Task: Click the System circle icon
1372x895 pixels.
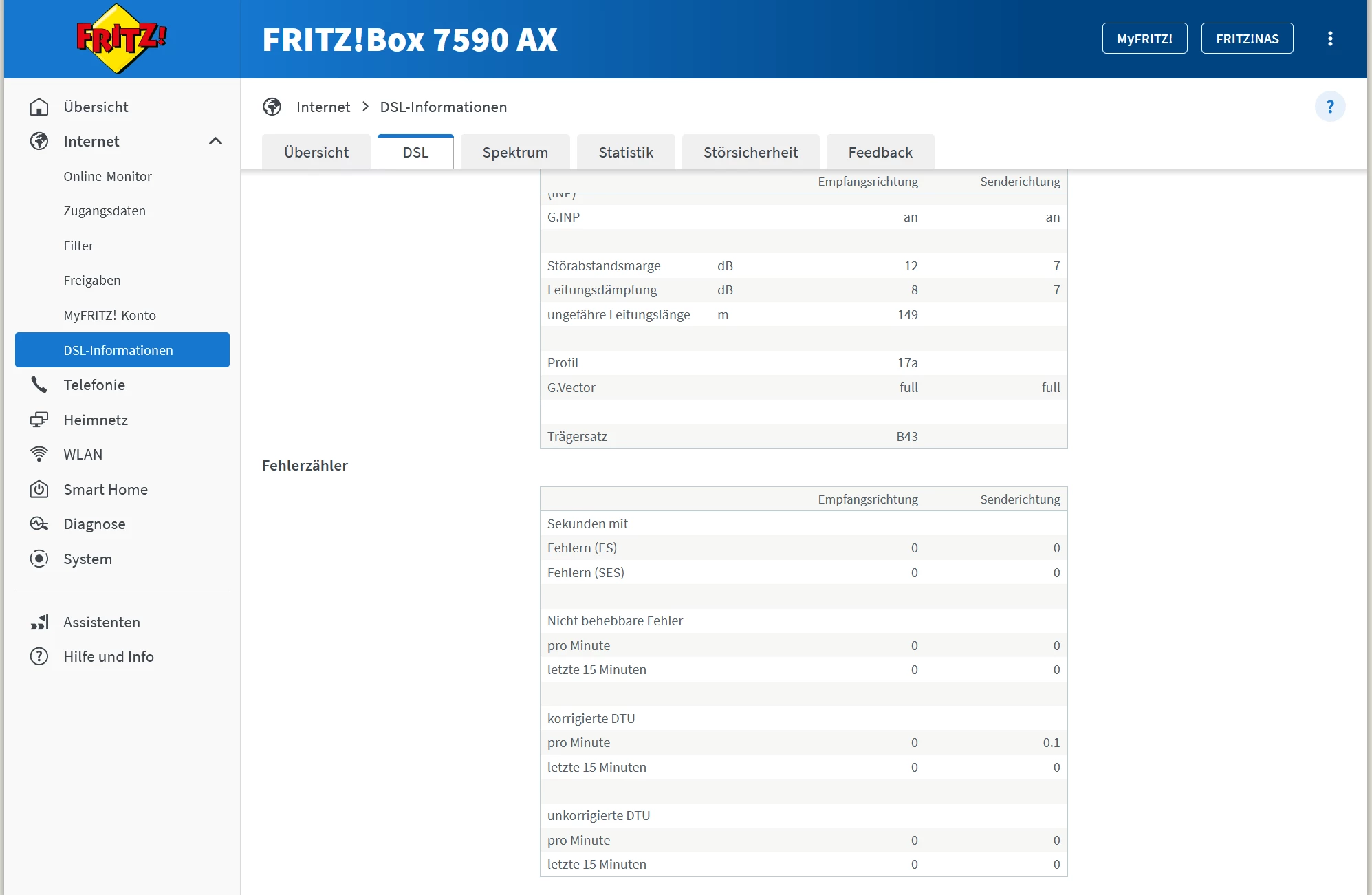Action: (x=39, y=559)
